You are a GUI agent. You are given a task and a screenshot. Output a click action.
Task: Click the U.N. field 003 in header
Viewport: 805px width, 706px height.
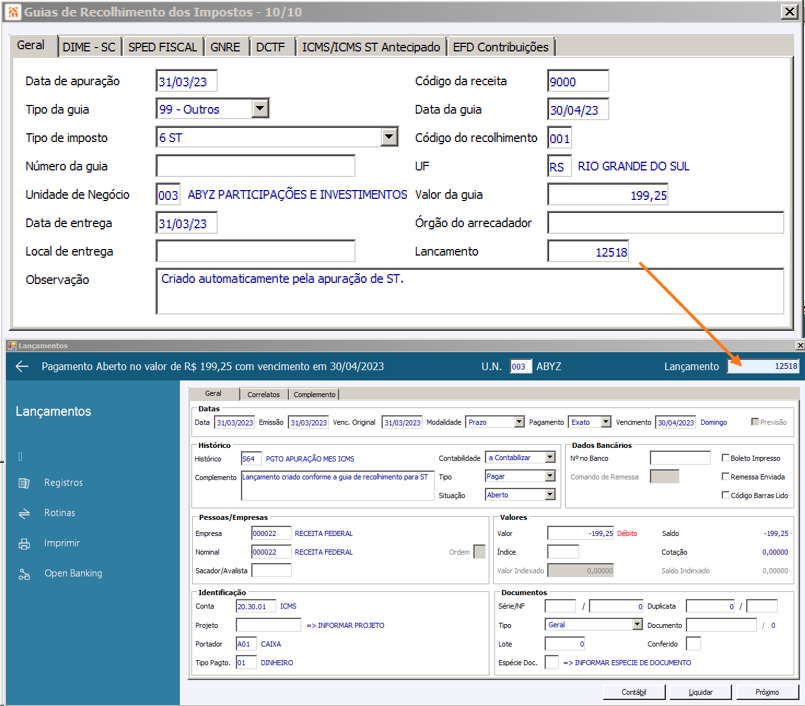521,366
